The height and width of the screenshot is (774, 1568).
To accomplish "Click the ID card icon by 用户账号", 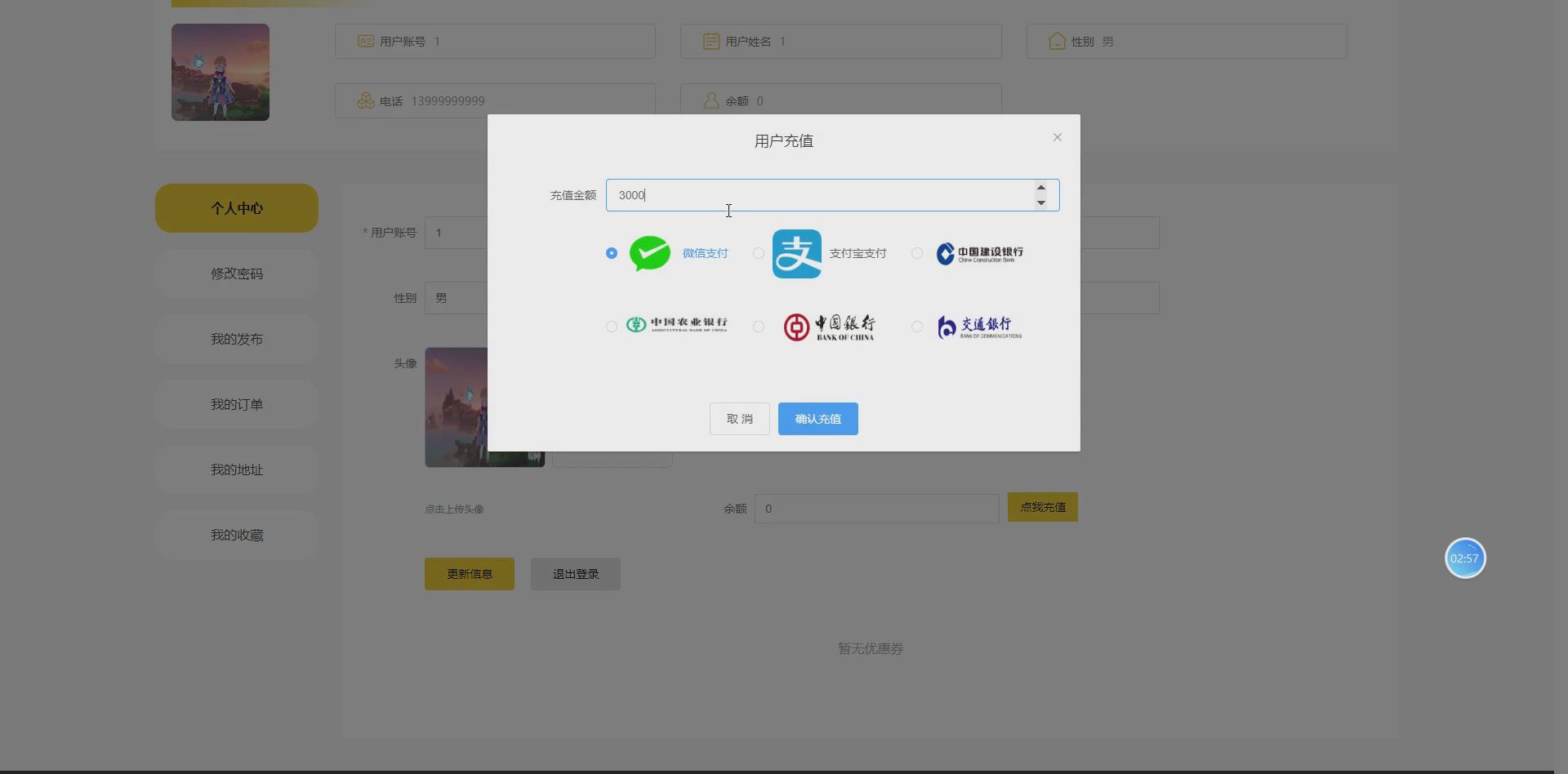I will pos(366,41).
